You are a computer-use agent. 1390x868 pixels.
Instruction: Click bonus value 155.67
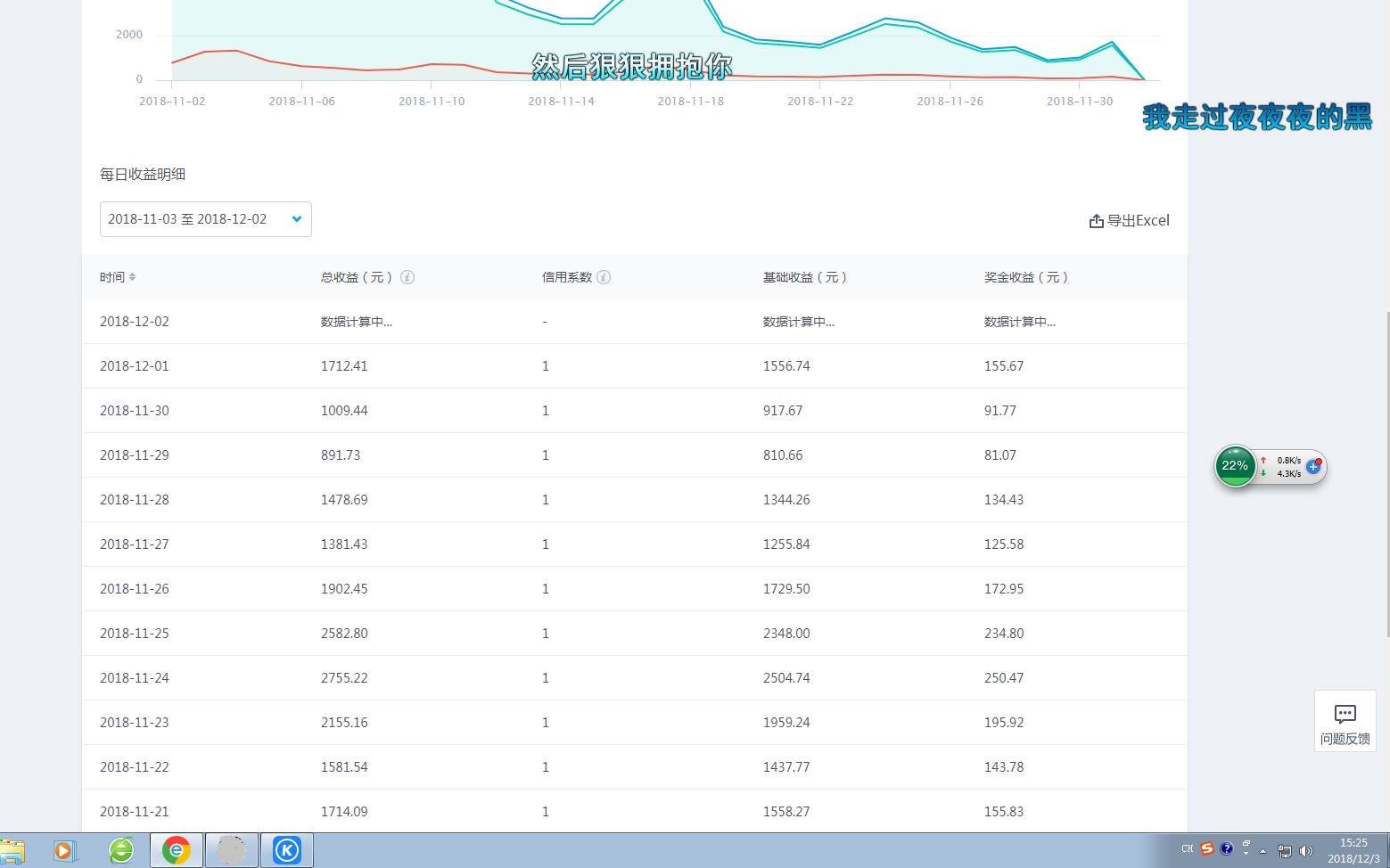coord(1004,366)
